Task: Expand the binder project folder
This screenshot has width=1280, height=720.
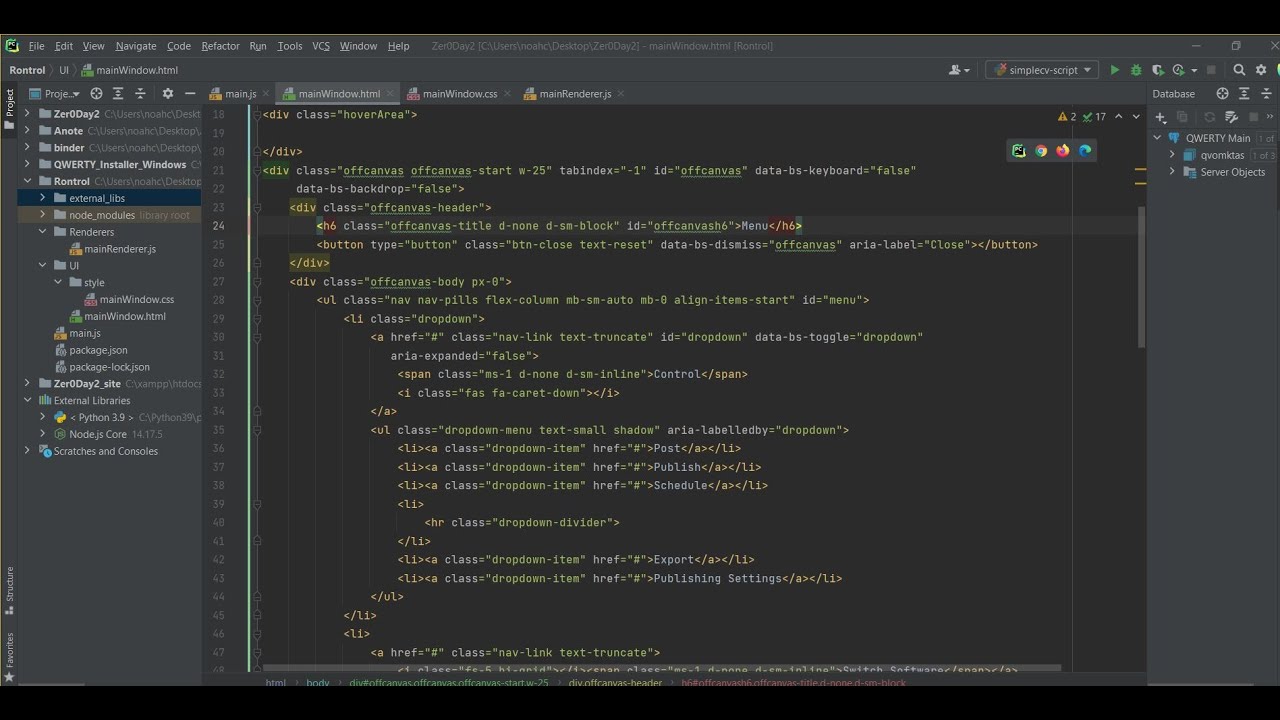Action: point(27,148)
